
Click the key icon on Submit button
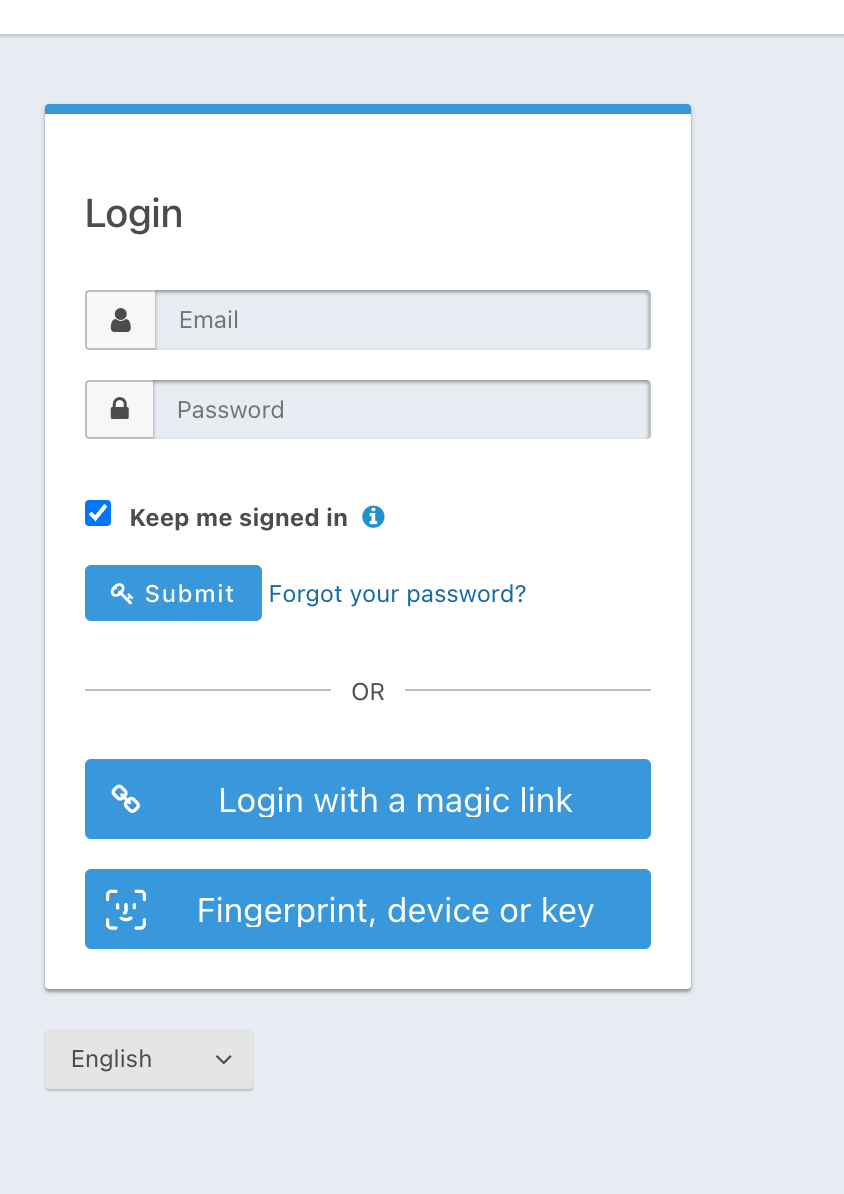[122, 593]
